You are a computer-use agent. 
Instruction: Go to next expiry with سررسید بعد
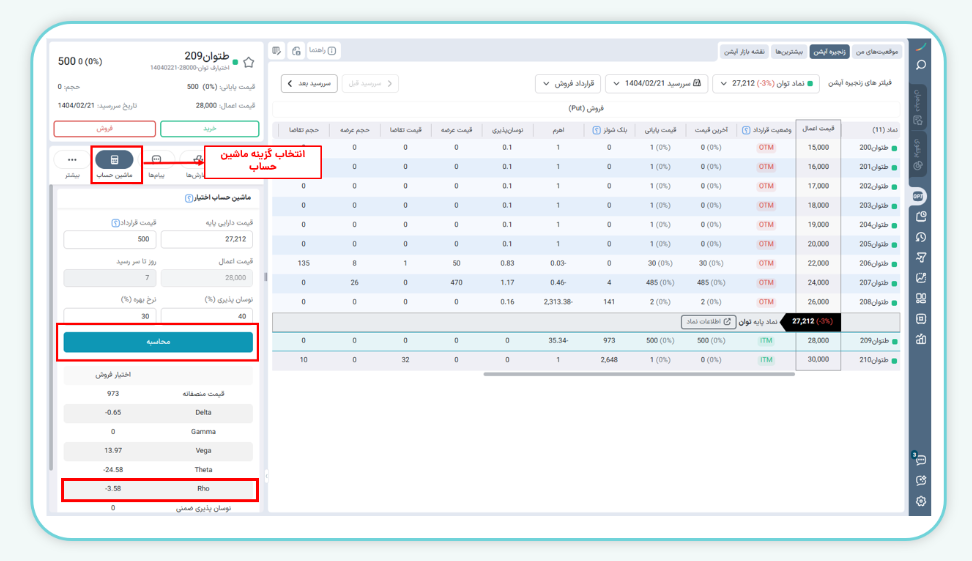(309, 83)
